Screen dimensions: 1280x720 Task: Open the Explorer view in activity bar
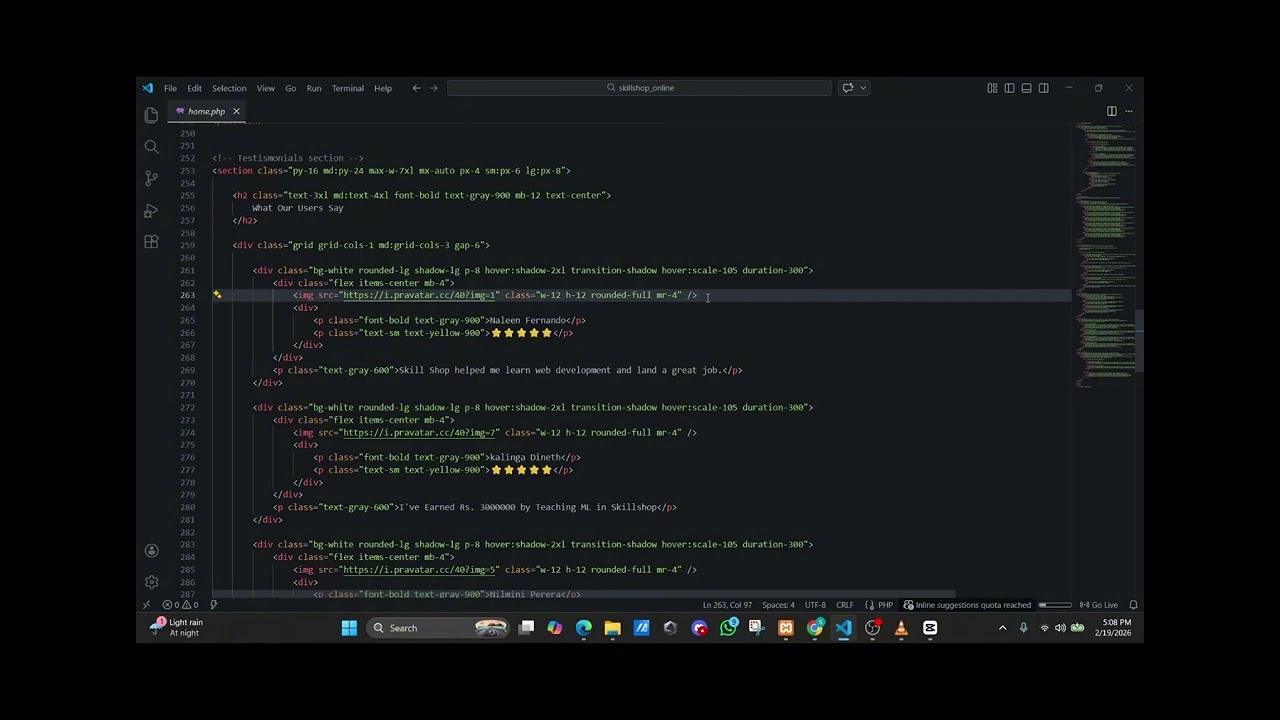[x=151, y=115]
